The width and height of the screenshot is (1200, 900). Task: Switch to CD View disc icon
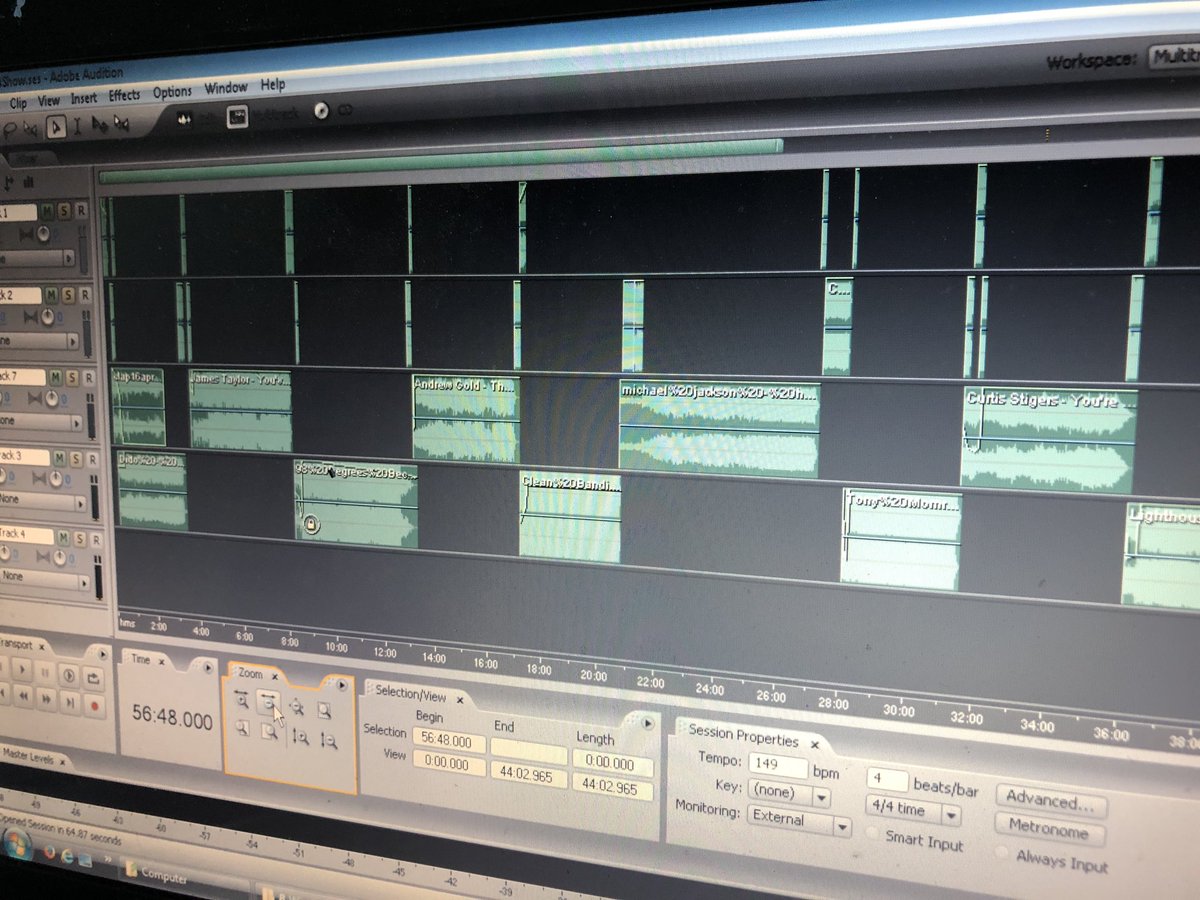[321, 111]
